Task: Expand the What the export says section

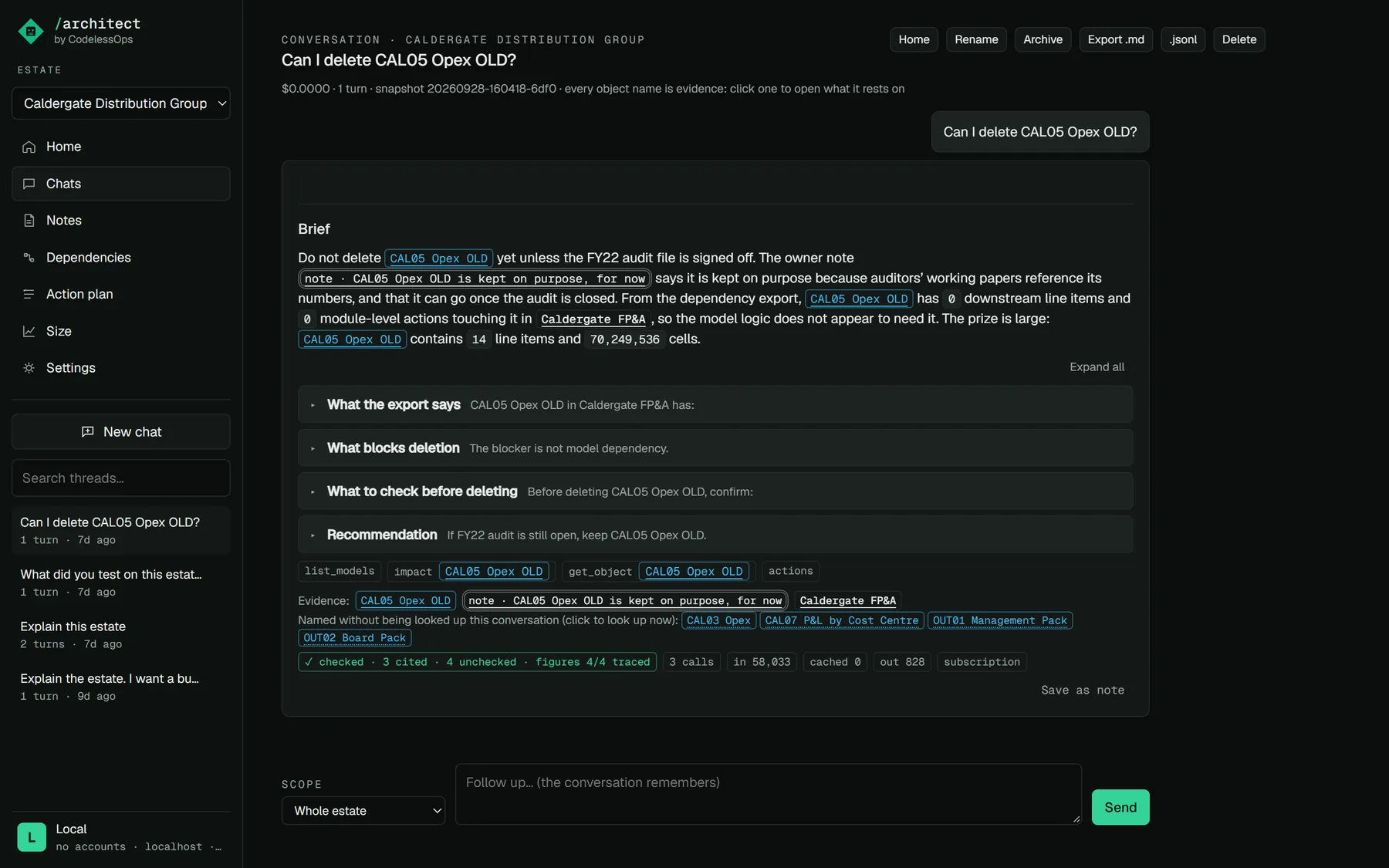Action: [715, 404]
